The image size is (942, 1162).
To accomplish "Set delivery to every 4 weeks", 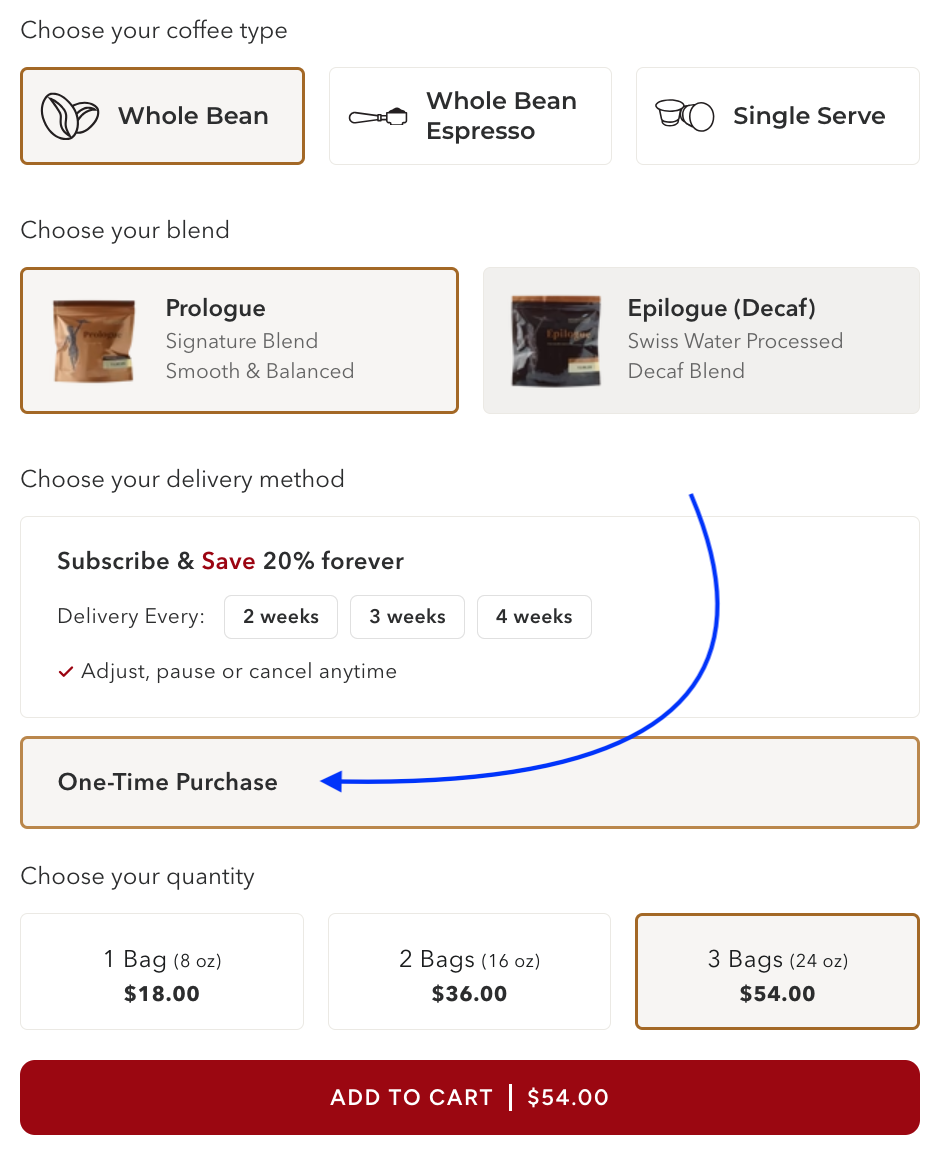I will click(x=534, y=617).
